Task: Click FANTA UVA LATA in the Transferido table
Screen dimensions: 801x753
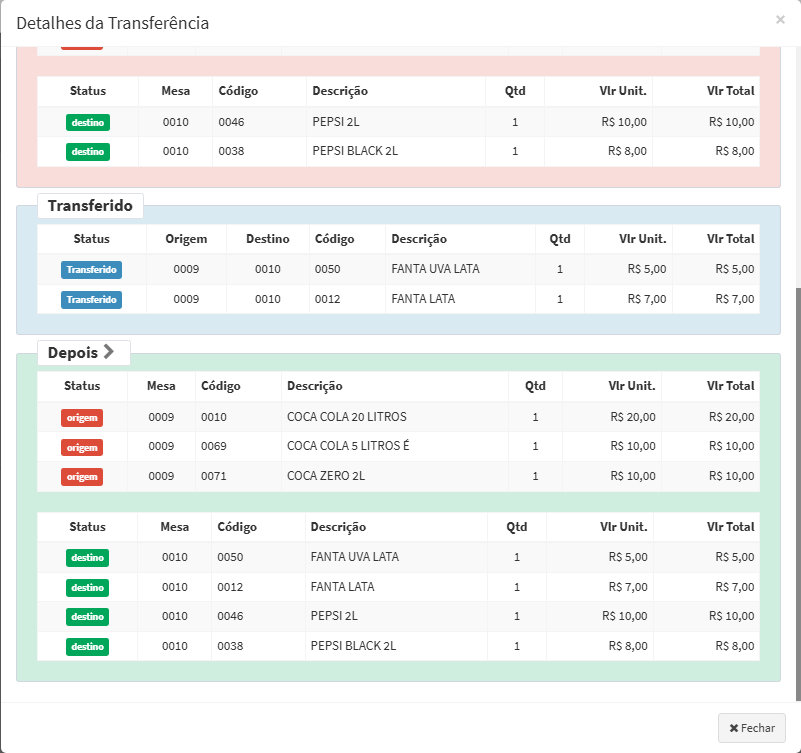Action: click(435, 269)
